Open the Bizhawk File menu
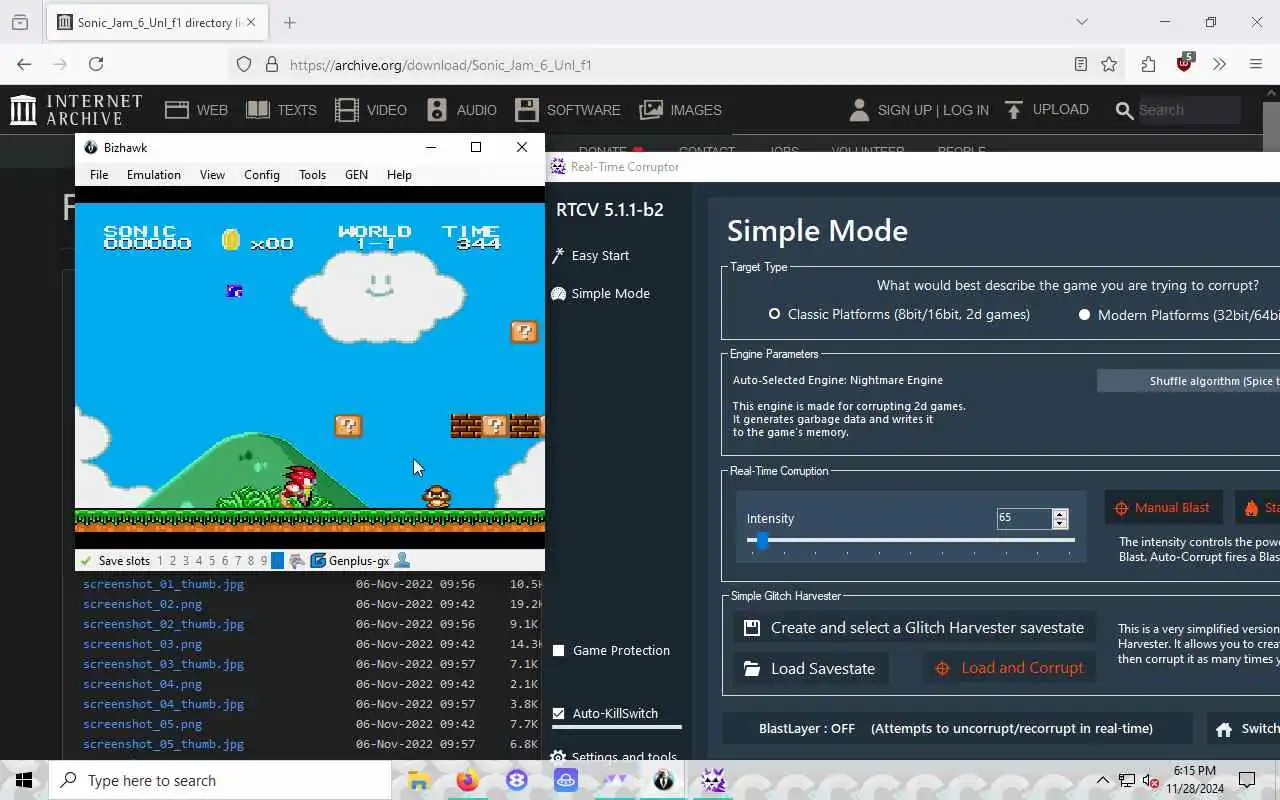The image size is (1280, 800). pos(99,174)
